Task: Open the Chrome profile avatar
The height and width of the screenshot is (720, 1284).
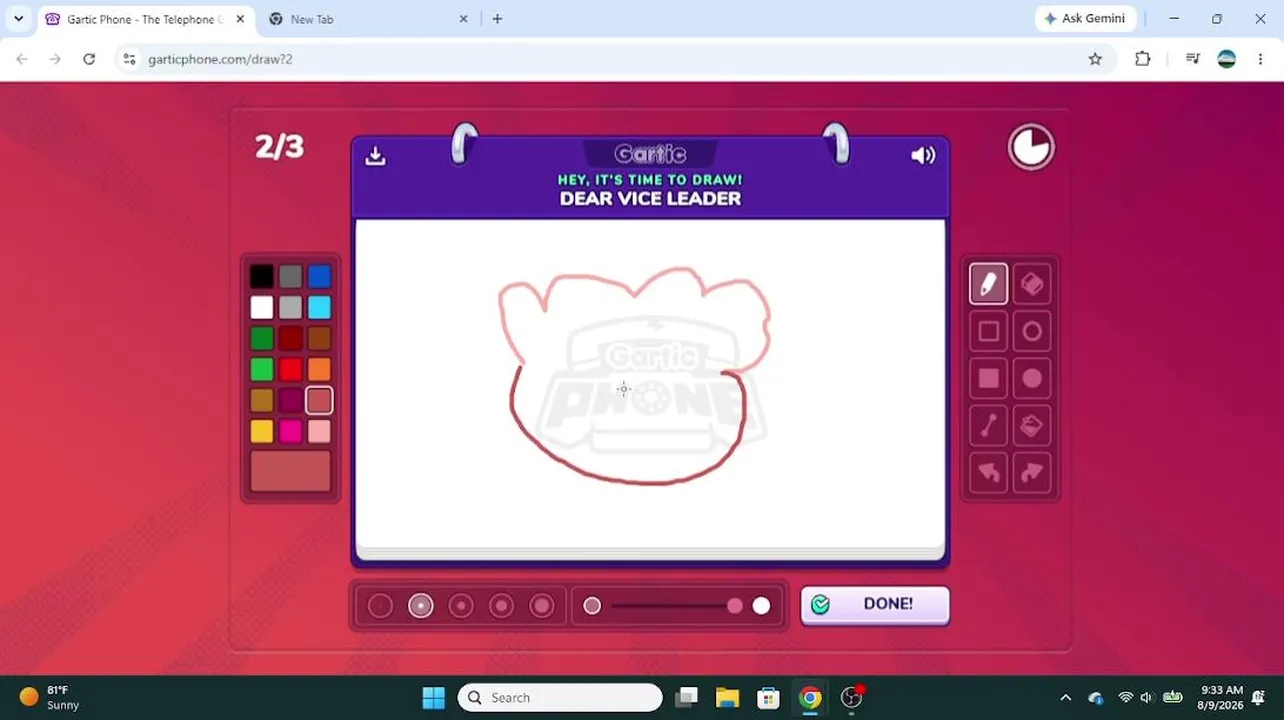Action: point(1227,59)
